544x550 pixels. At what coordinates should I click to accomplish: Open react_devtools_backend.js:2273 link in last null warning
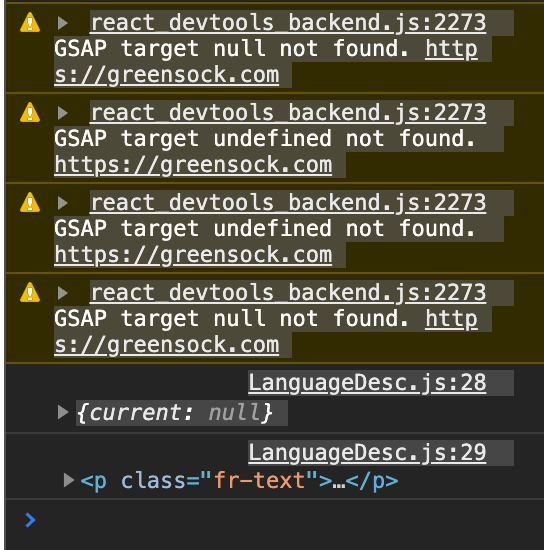point(288,293)
